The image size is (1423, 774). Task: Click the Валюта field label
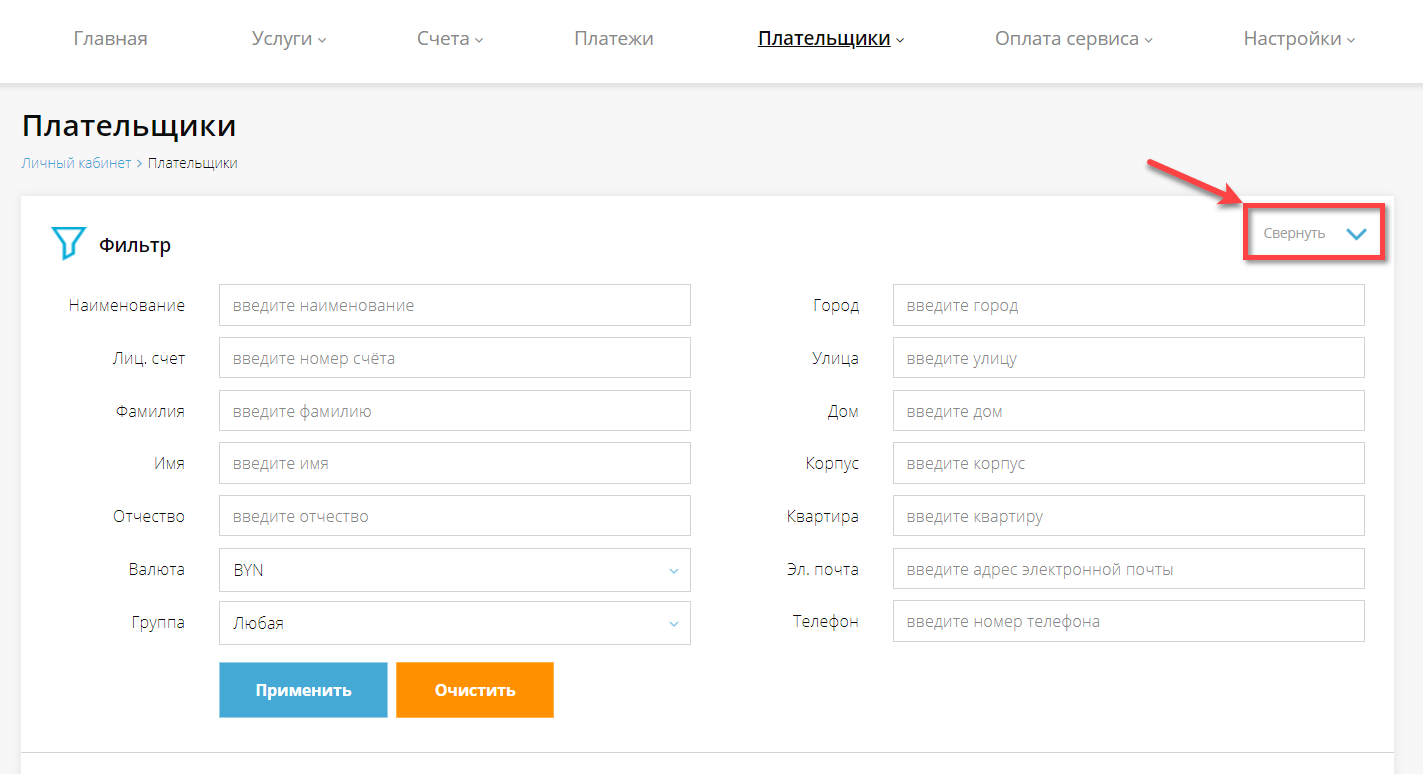click(x=157, y=569)
